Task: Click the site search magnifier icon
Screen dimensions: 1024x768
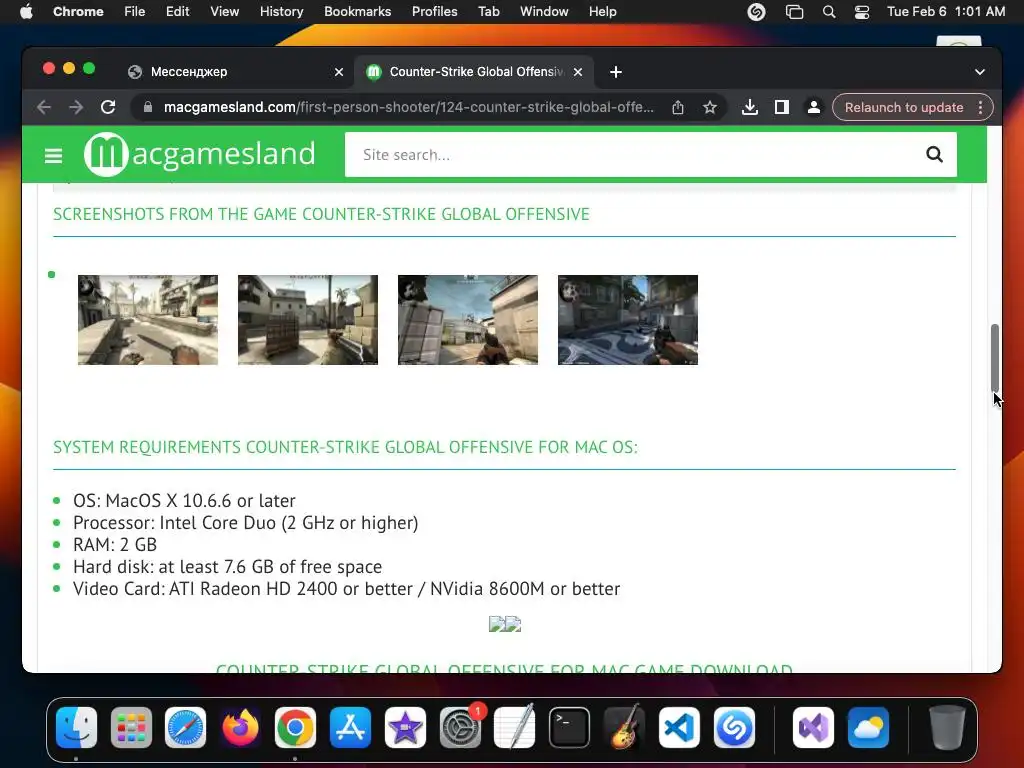Action: pyautogui.click(x=935, y=155)
